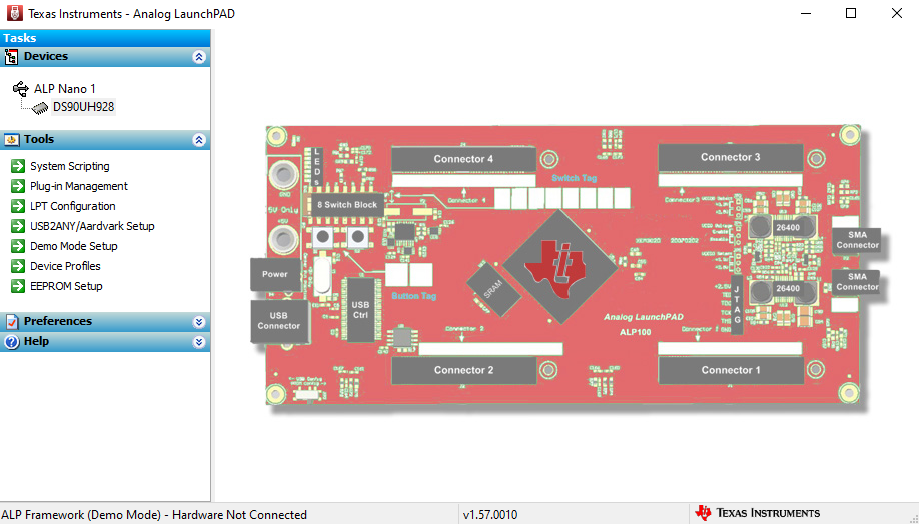Viewport: 919px width, 524px height.
Task: Select the ALP Nano 1 tree node
Action: (x=65, y=88)
